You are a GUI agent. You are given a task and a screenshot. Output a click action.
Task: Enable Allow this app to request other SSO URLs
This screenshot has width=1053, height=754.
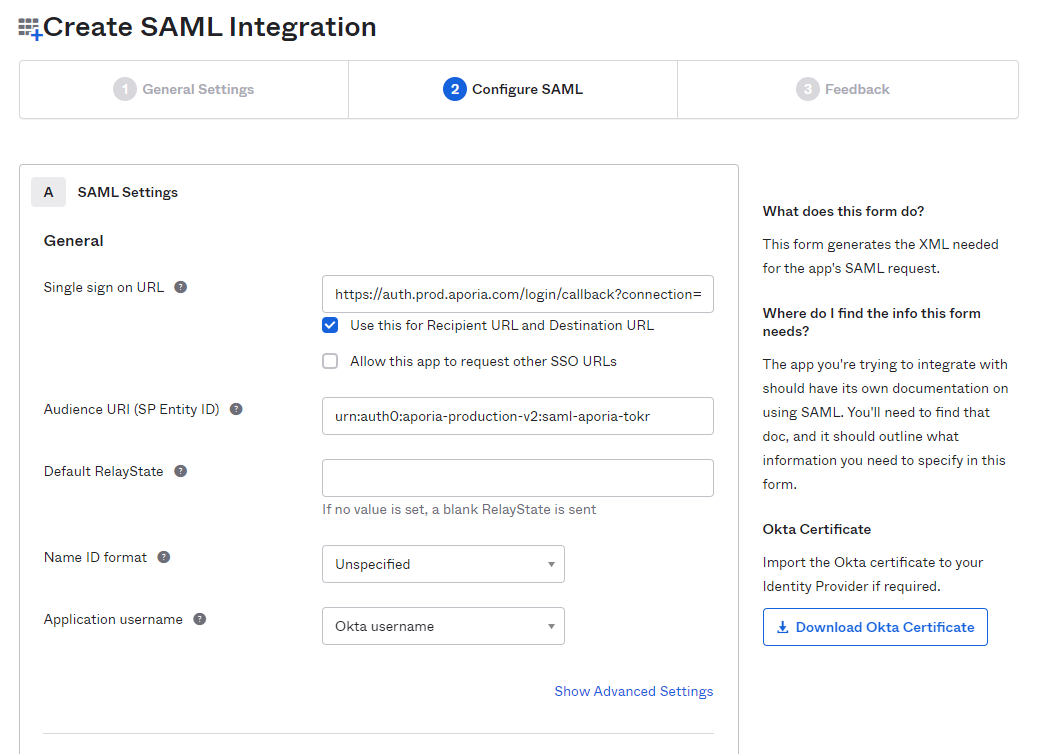[330, 361]
